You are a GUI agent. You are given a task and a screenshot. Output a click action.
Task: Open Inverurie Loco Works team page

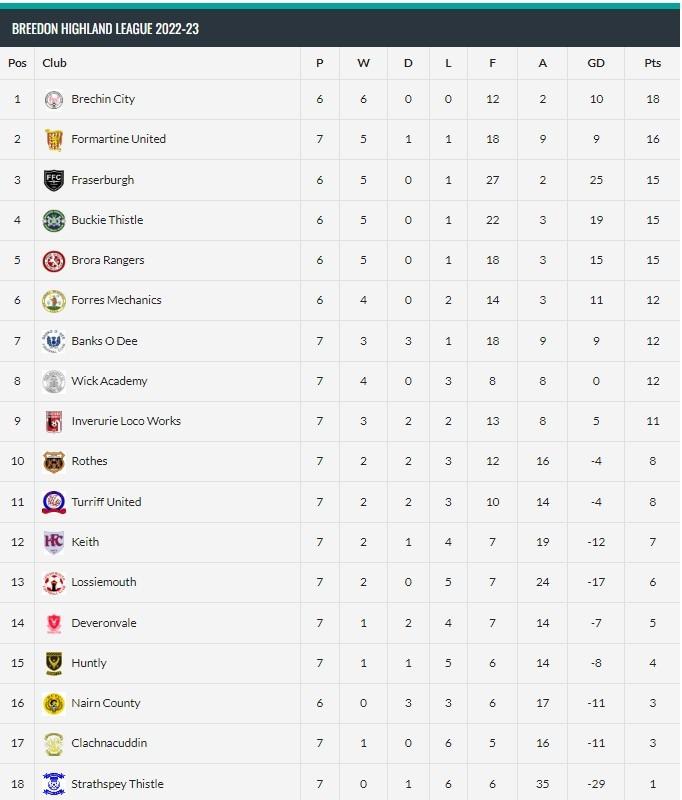coord(126,421)
